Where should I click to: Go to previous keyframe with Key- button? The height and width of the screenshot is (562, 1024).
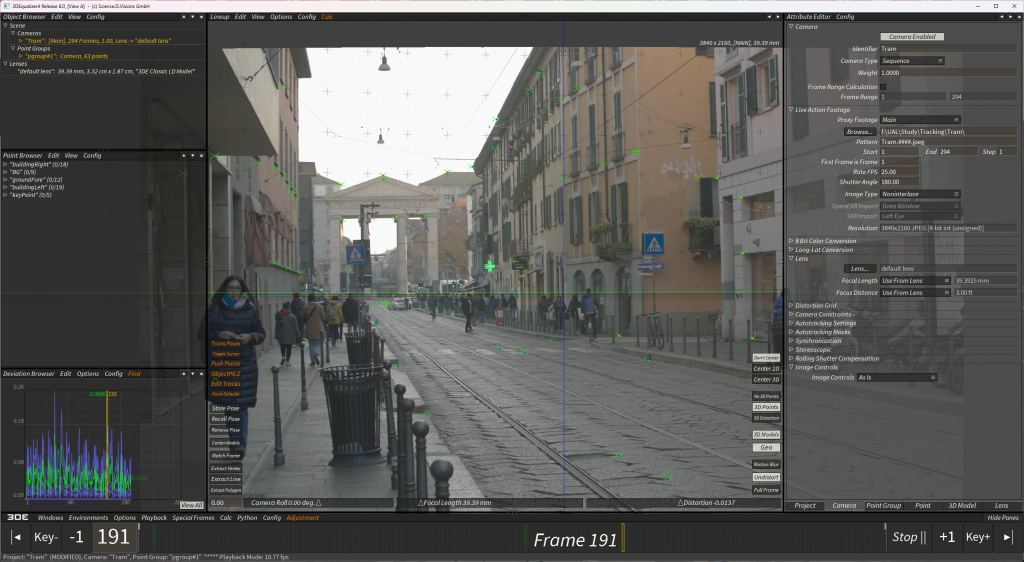46,537
